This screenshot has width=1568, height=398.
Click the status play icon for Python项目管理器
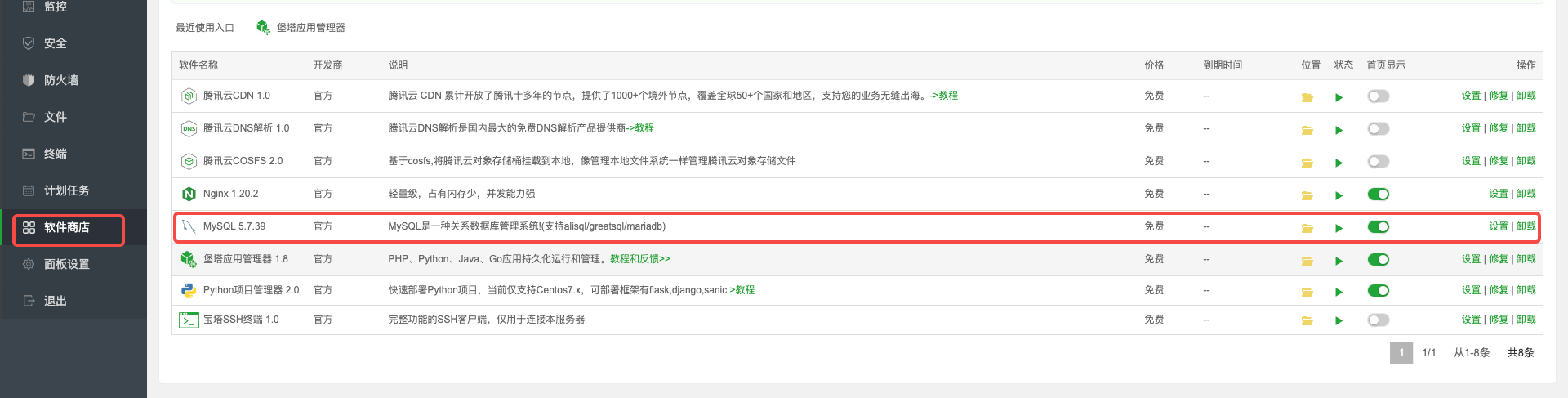pos(1339,292)
